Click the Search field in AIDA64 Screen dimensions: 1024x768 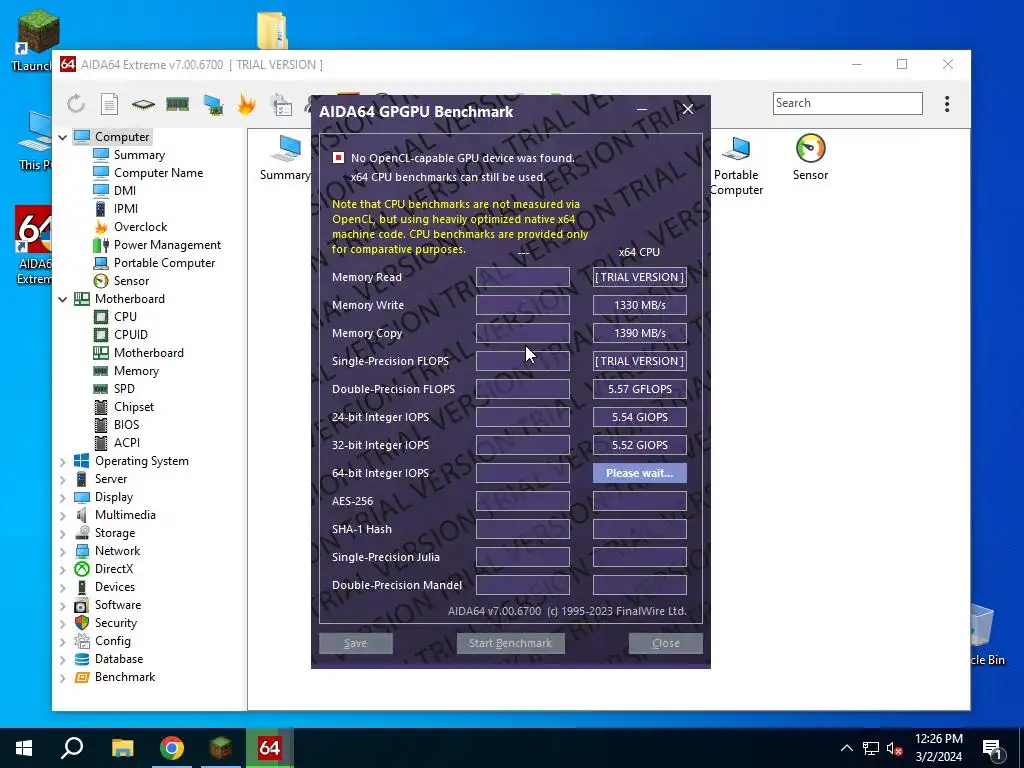click(848, 103)
